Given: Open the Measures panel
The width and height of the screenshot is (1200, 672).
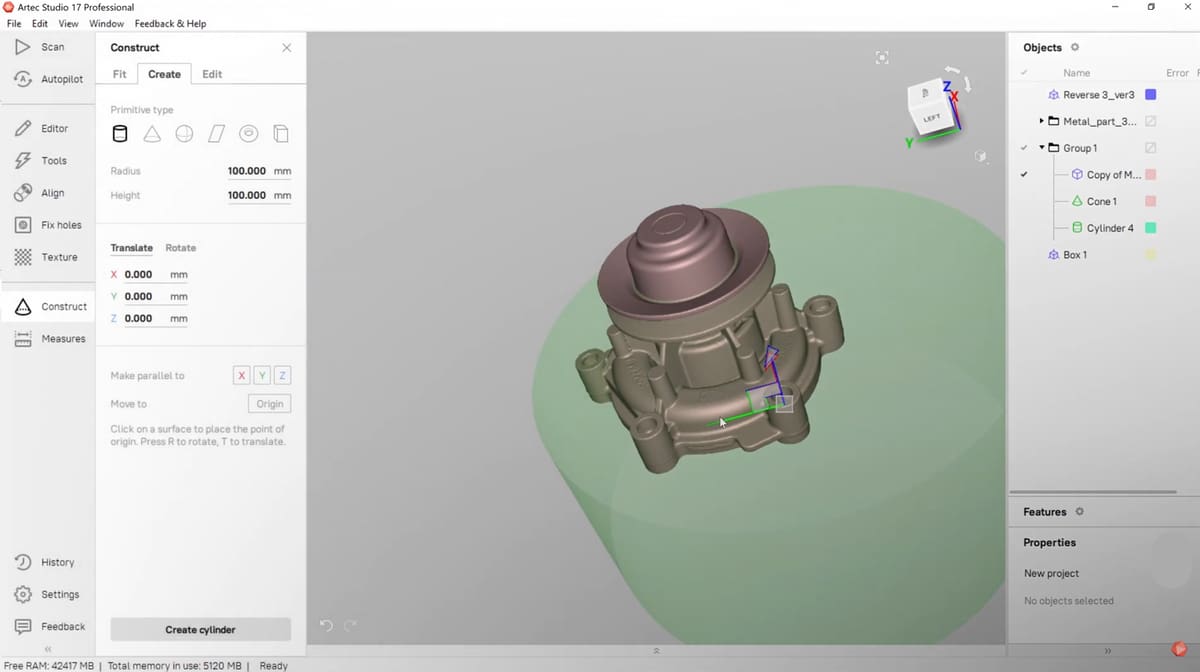Looking at the screenshot, I should (47, 339).
